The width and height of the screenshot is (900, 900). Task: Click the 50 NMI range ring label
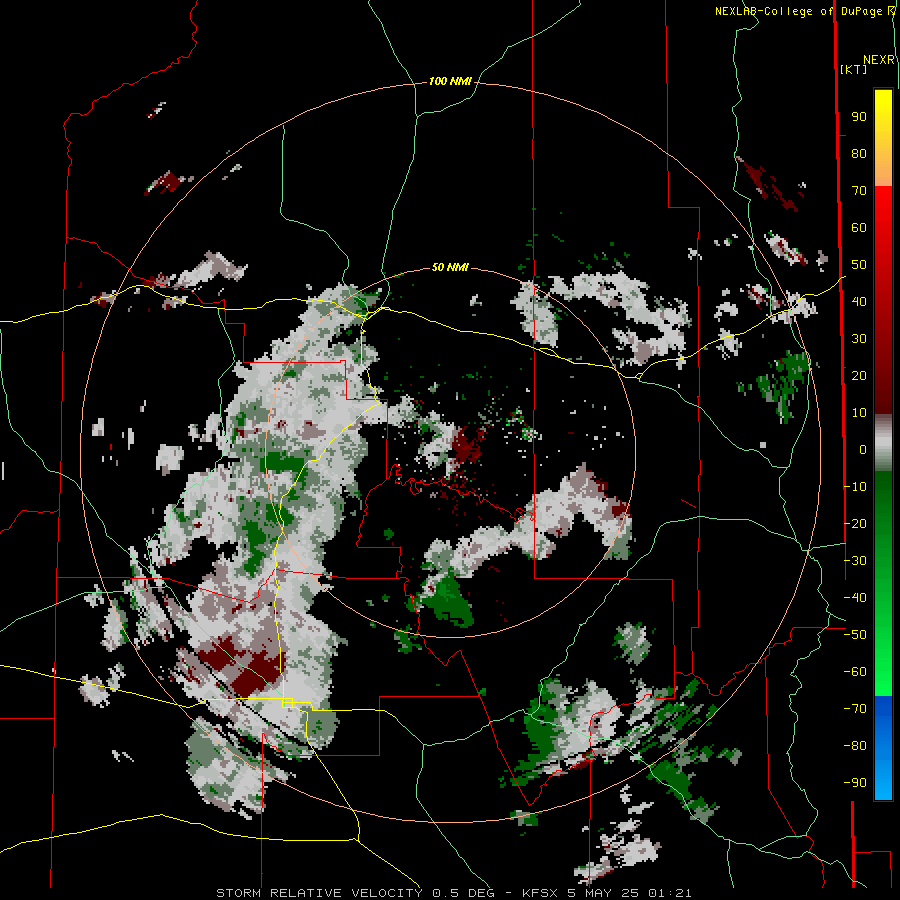pos(450,267)
